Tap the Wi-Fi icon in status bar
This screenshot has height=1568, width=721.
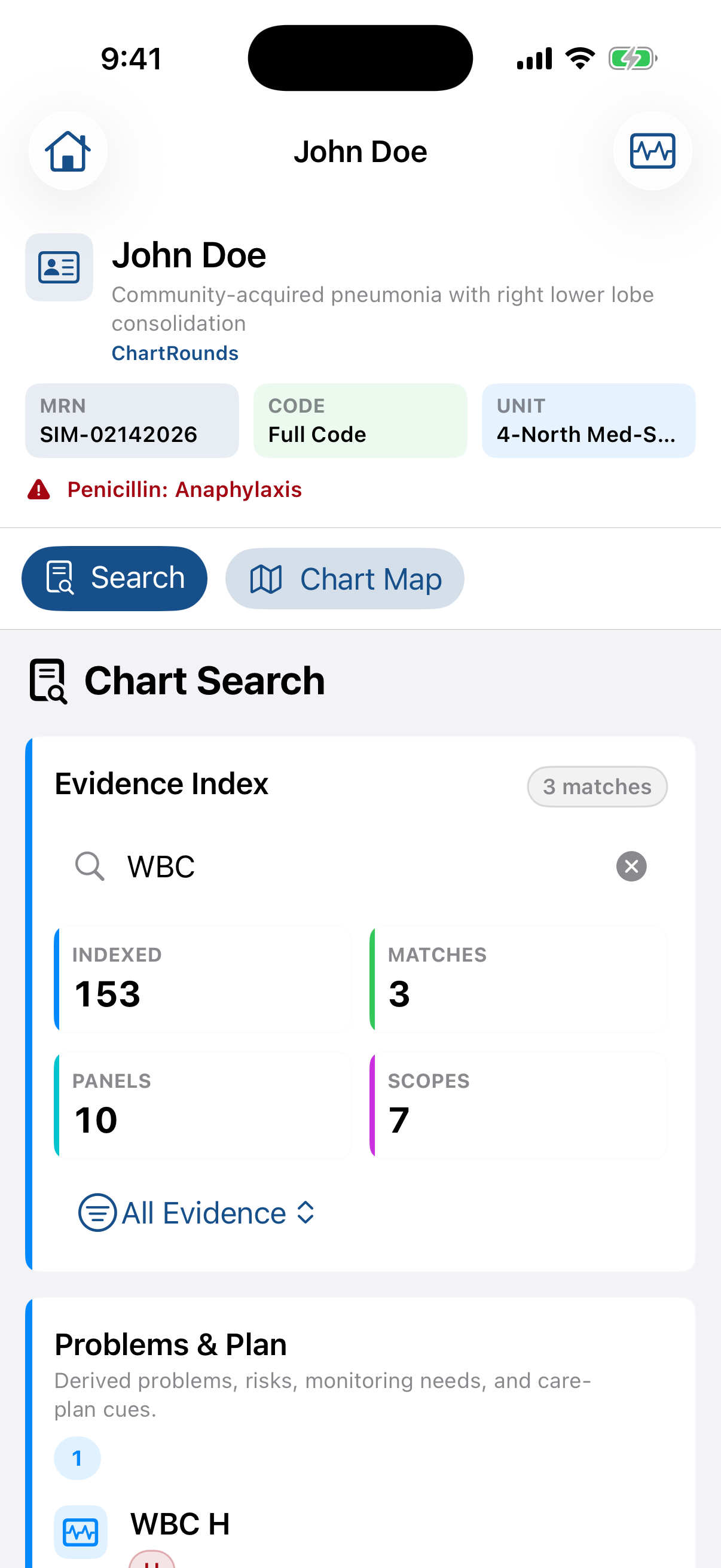[x=580, y=59]
